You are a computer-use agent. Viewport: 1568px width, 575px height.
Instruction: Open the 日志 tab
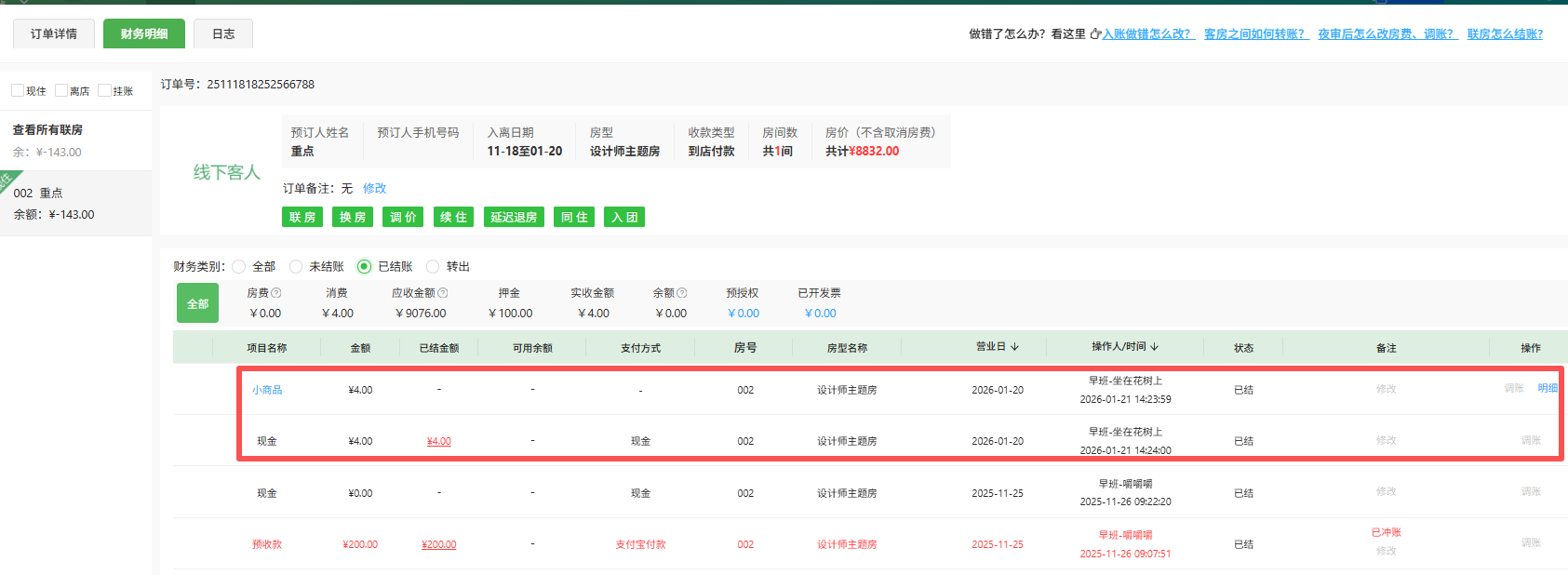[x=223, y=33]
